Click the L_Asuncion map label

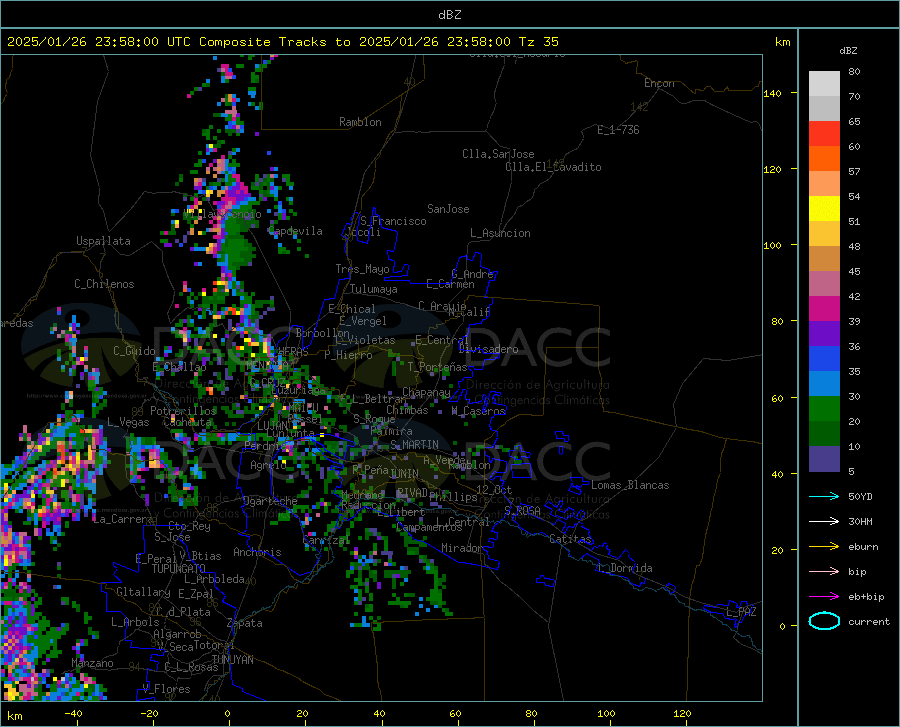point(500,233)
